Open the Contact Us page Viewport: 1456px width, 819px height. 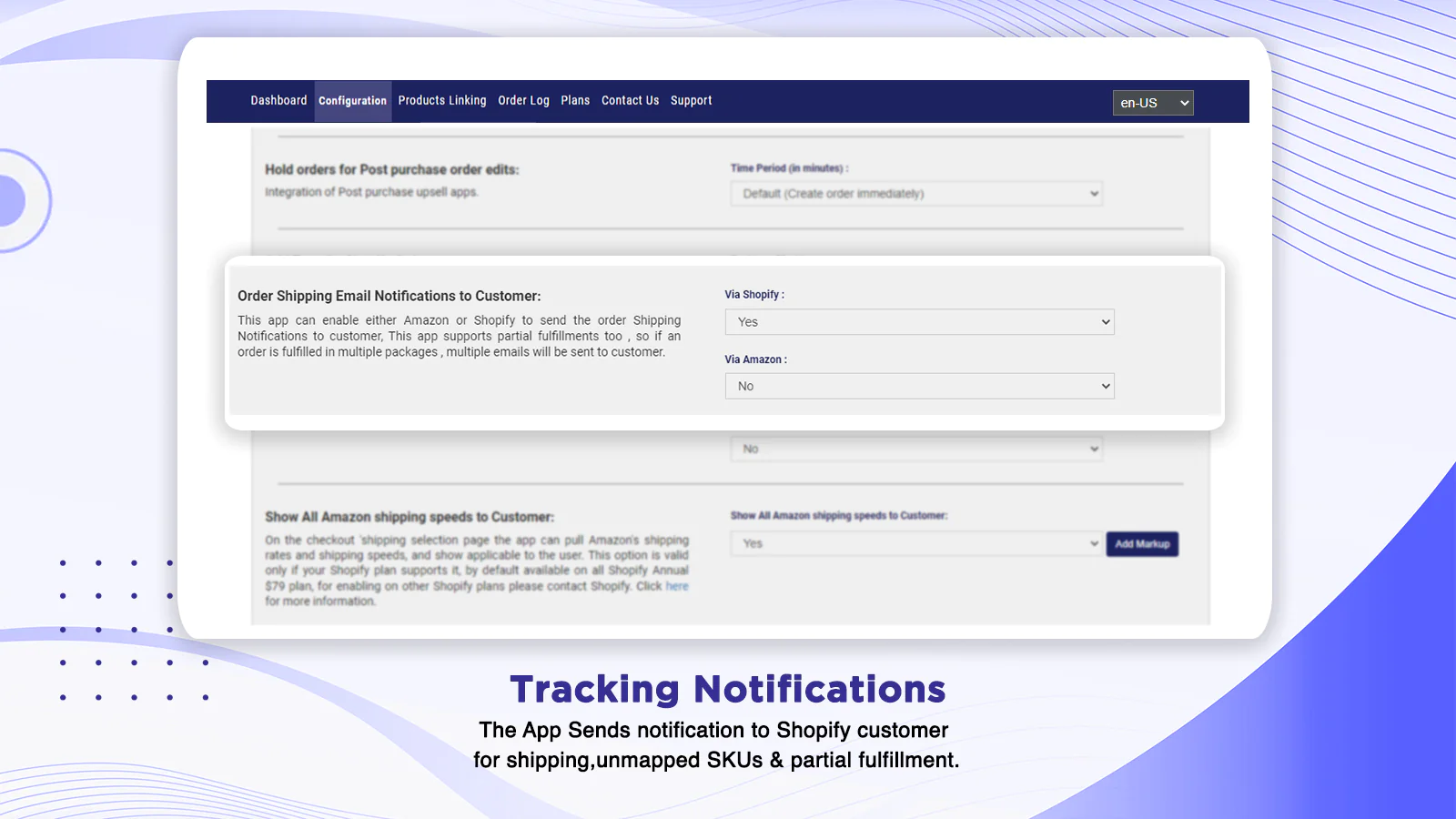coord(630,101)
